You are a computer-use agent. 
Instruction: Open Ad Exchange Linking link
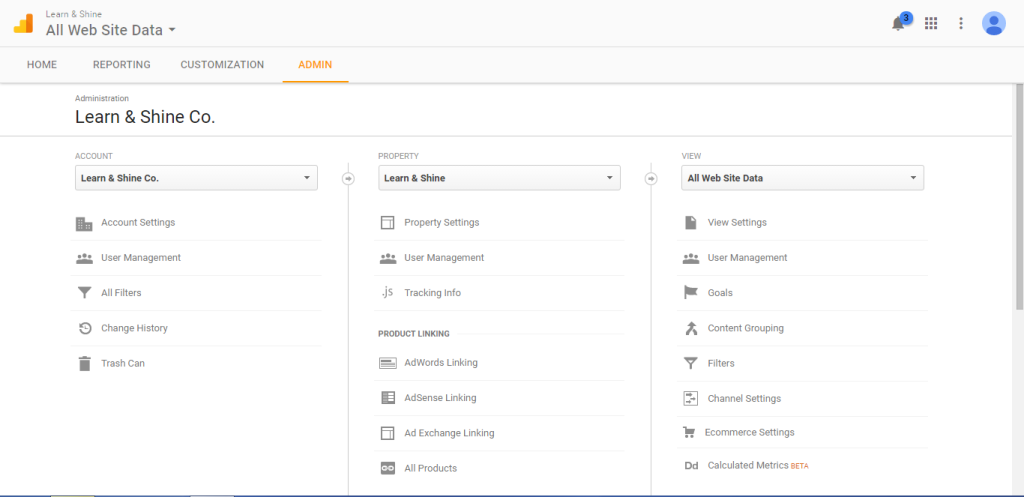(x=449, y=433)
